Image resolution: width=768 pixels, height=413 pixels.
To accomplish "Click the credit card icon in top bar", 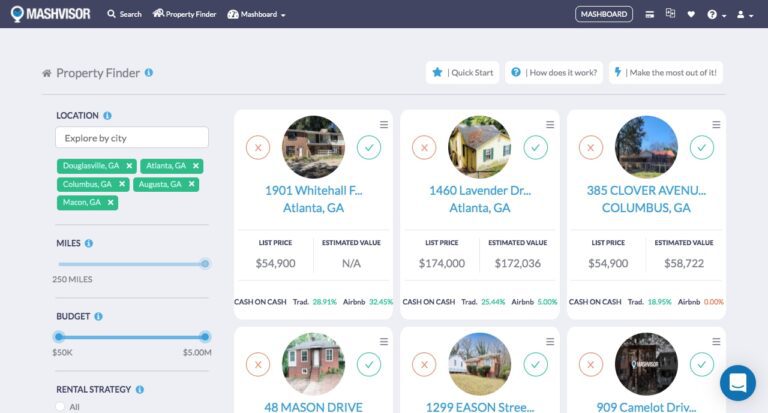I will (x=650, y=14).
